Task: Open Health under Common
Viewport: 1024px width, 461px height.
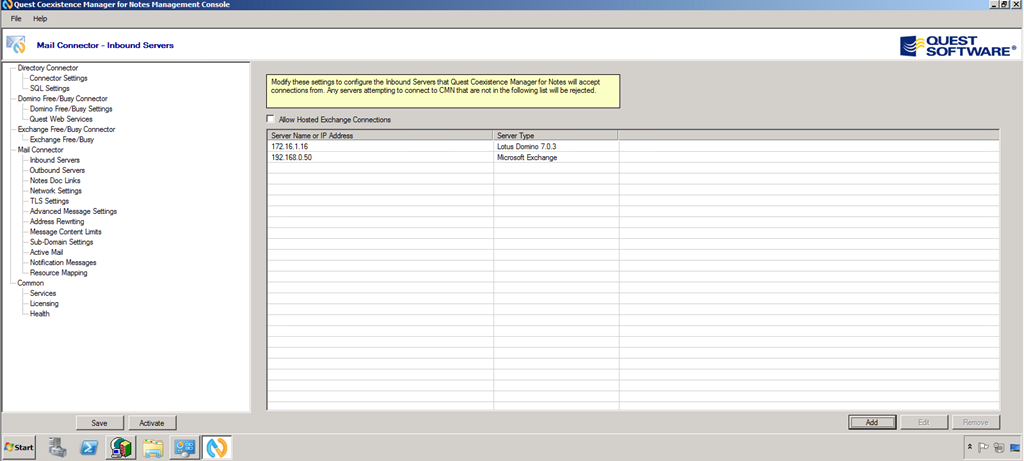Action: point(40,313)
